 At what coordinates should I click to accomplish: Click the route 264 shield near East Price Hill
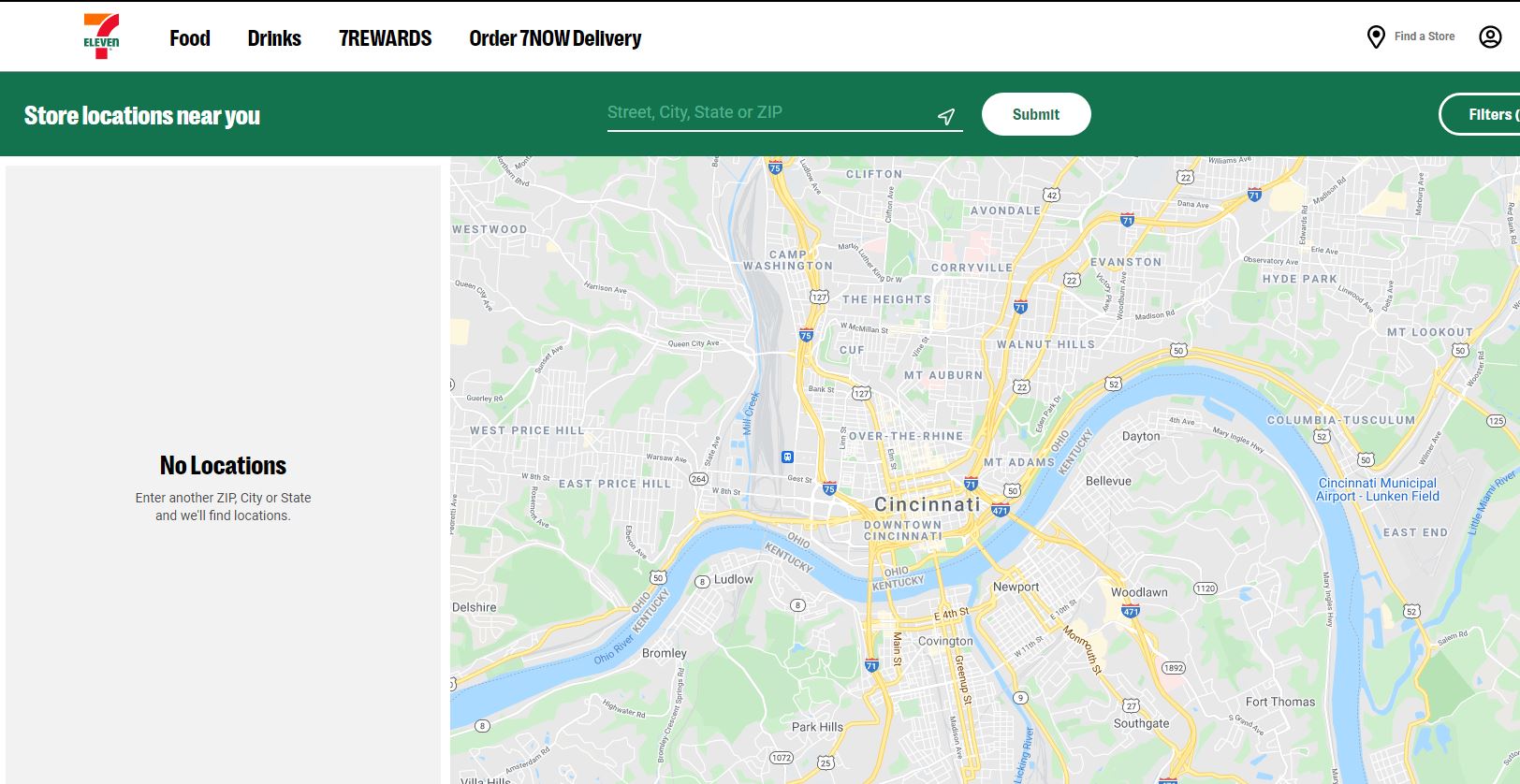pos(698,478)
